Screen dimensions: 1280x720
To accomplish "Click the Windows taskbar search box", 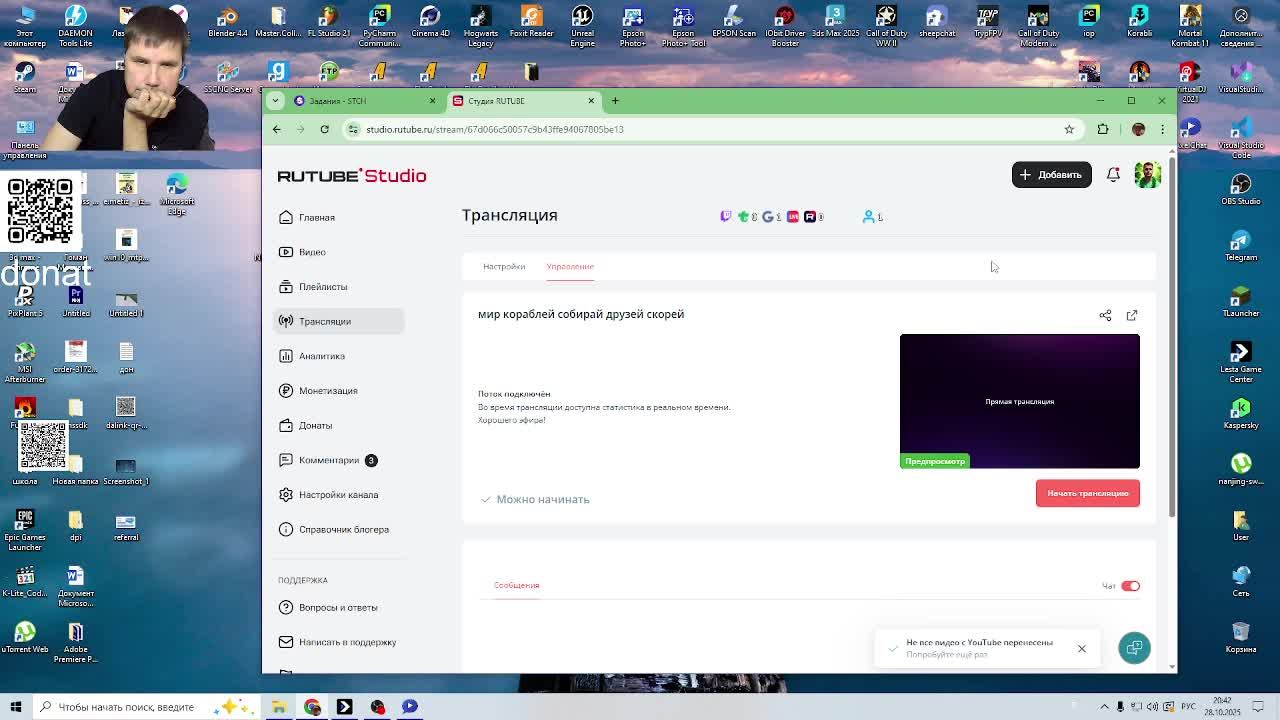I will coord(145,707).
